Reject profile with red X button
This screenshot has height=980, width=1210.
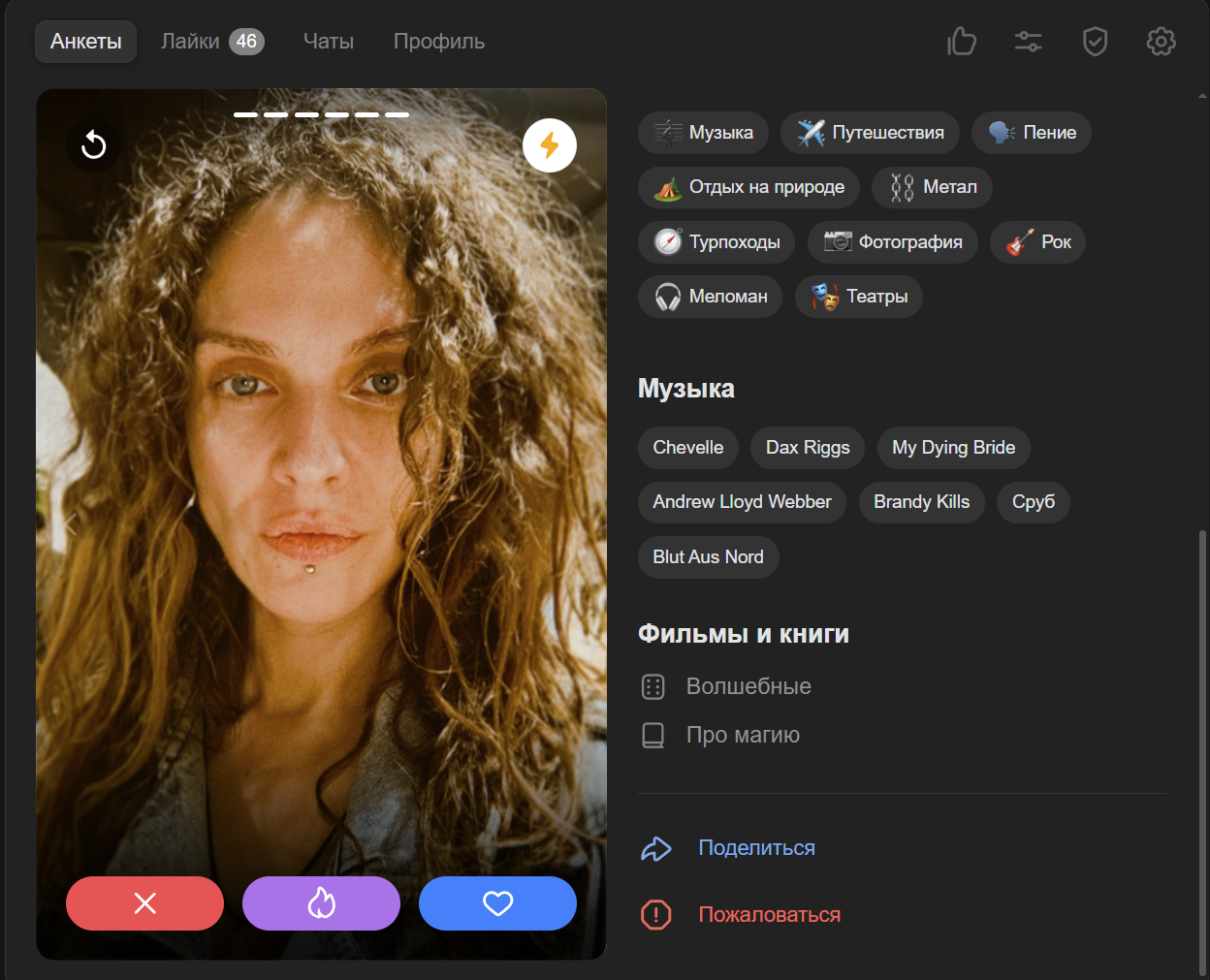point(144,903)
